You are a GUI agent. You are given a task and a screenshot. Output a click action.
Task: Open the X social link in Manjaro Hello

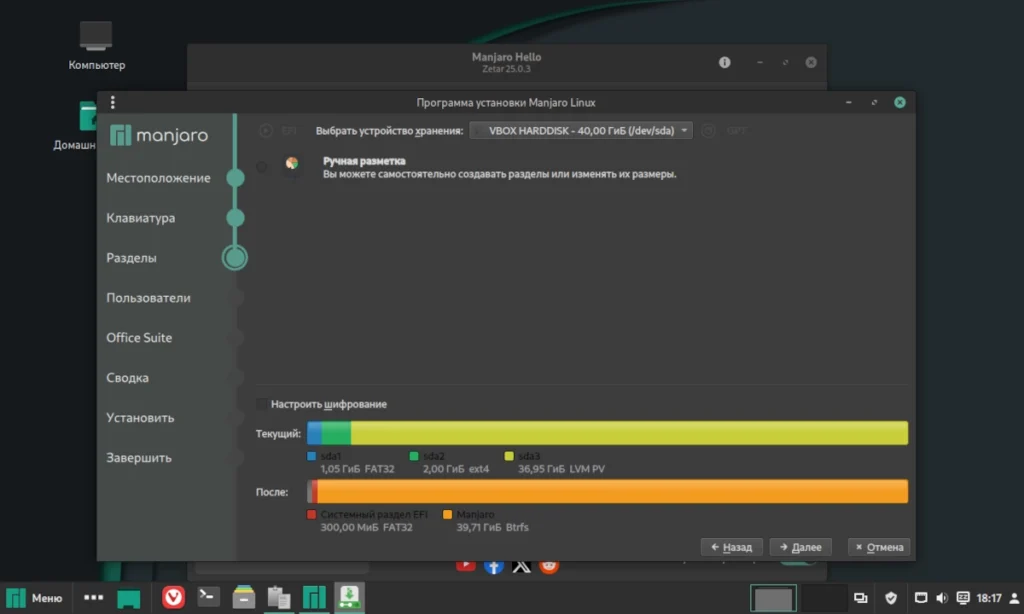coord(521,566)
